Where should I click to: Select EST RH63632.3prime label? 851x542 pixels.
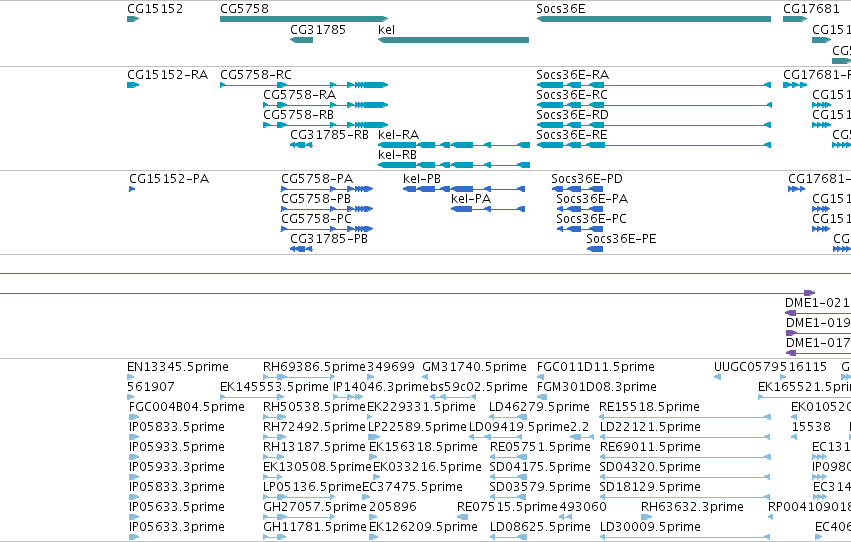[692, 508]
